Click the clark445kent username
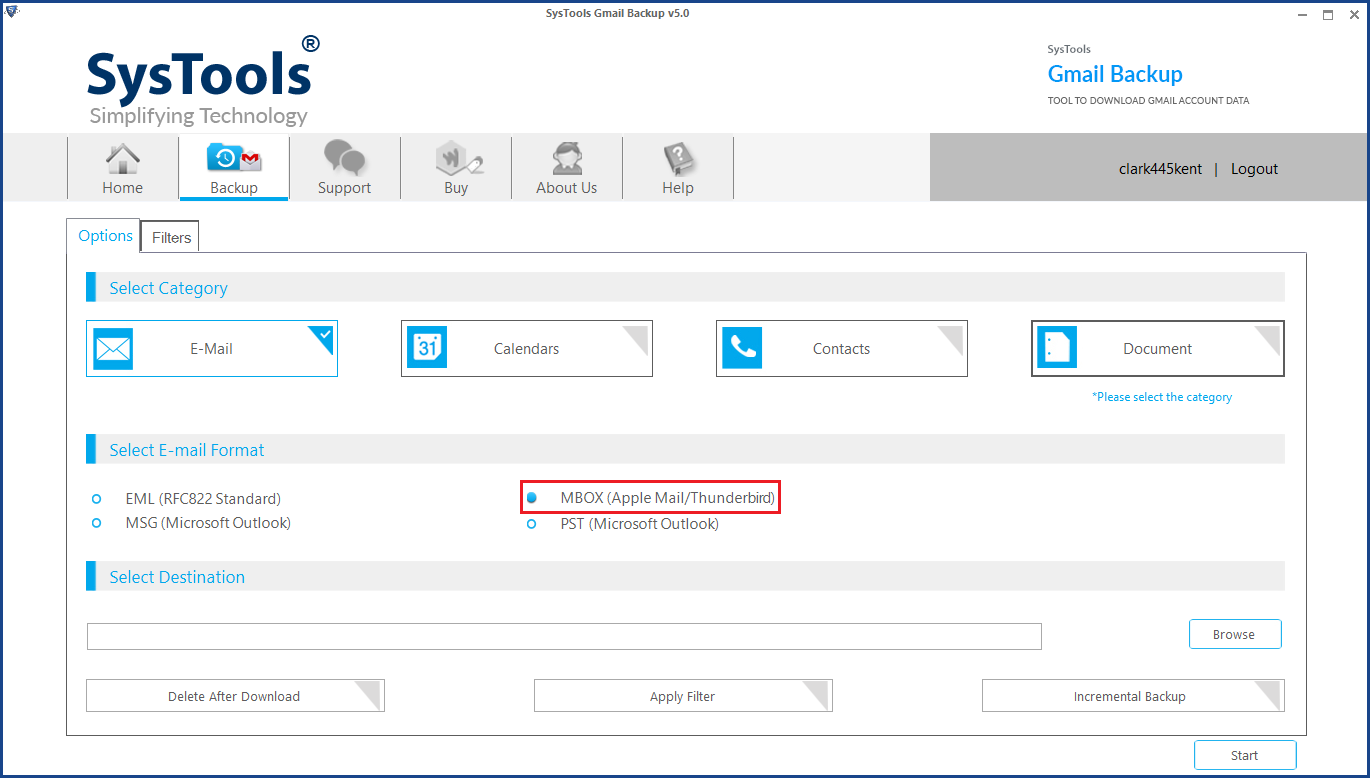This screenshot has height=778, width=1370. (1160, 169)
